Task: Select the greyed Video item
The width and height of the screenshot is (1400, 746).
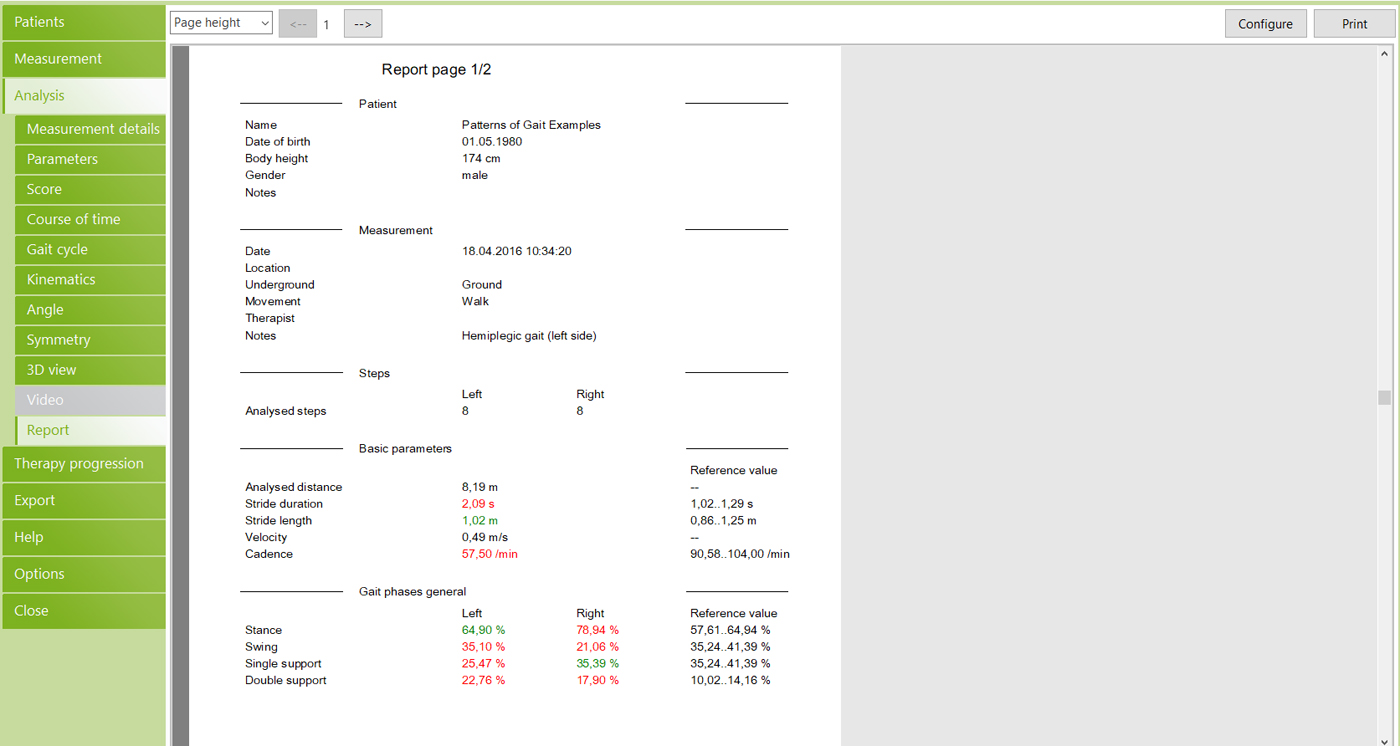Action: (x=90, y=400)
